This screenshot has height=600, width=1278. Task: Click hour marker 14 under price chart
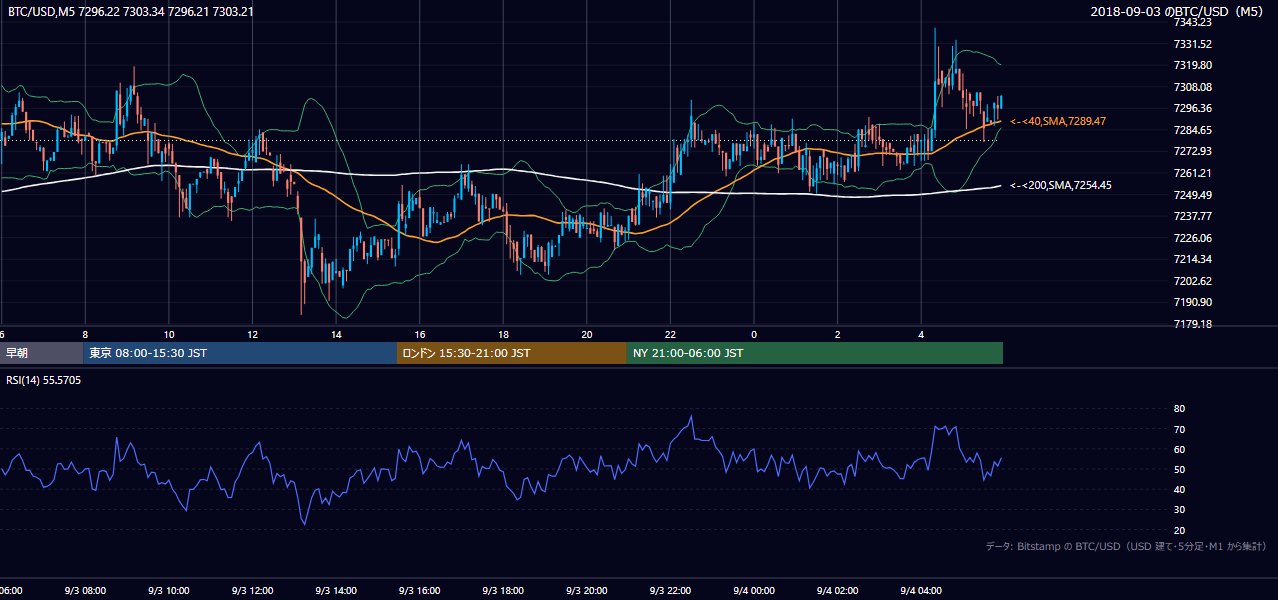[x=336, y=334]
